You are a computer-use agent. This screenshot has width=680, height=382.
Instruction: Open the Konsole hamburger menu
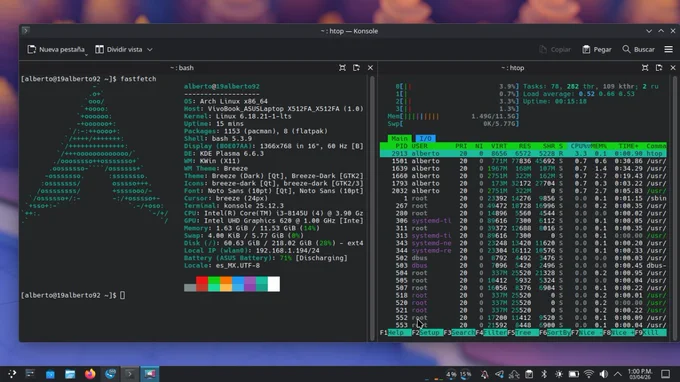pos(668,49)
